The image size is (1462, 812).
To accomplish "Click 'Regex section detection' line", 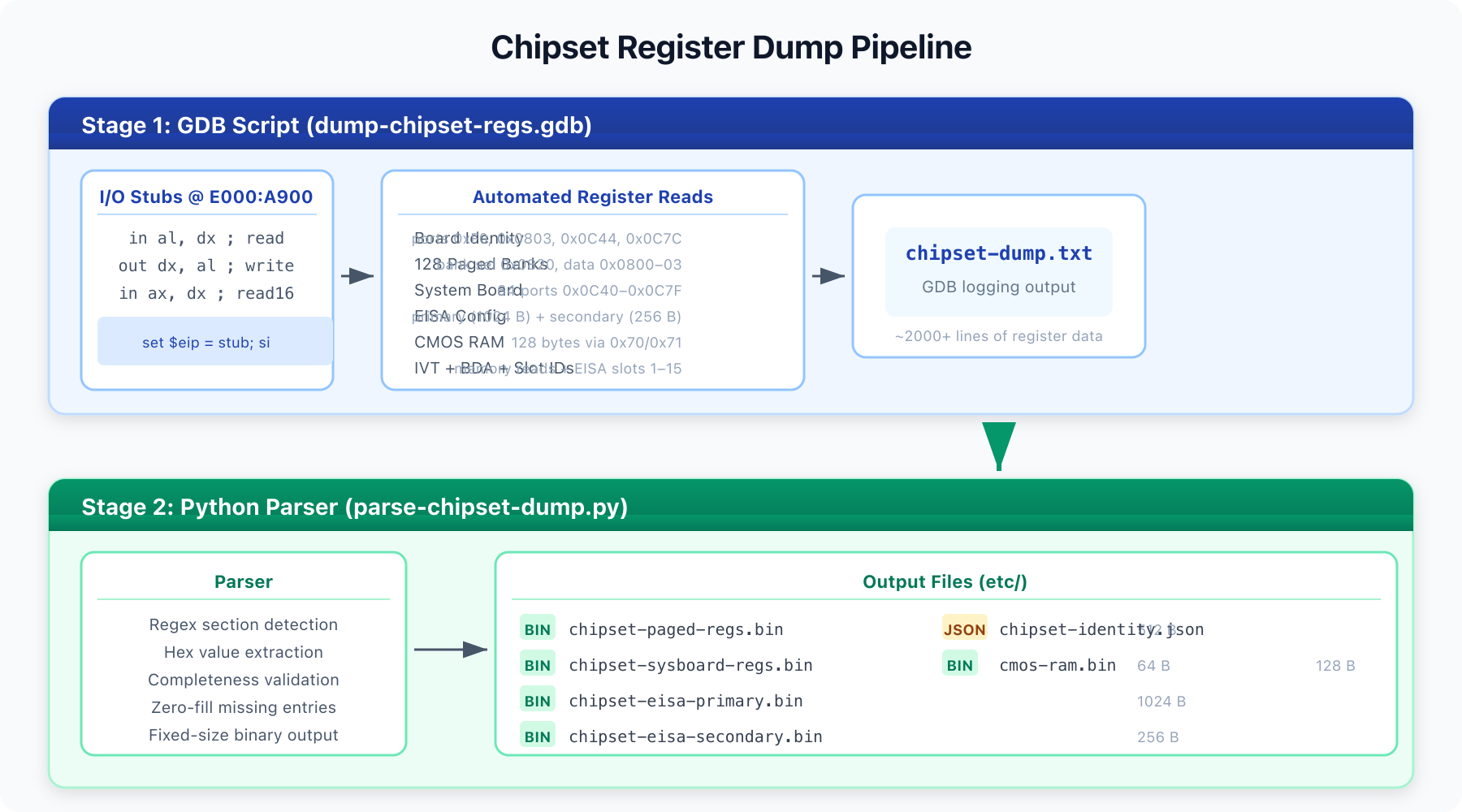I will tap(244, 624).
